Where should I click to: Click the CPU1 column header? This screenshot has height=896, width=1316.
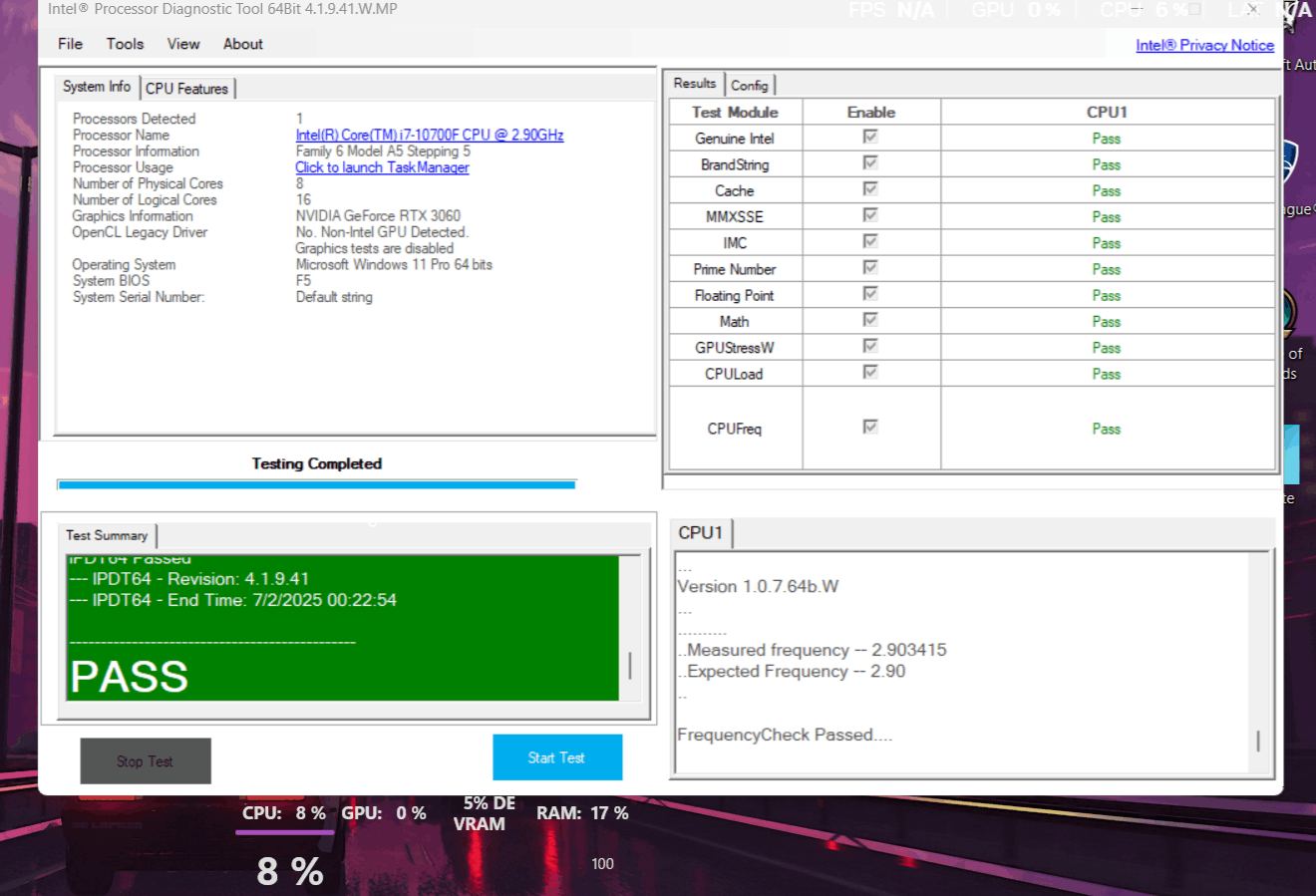pos(1107,113)
